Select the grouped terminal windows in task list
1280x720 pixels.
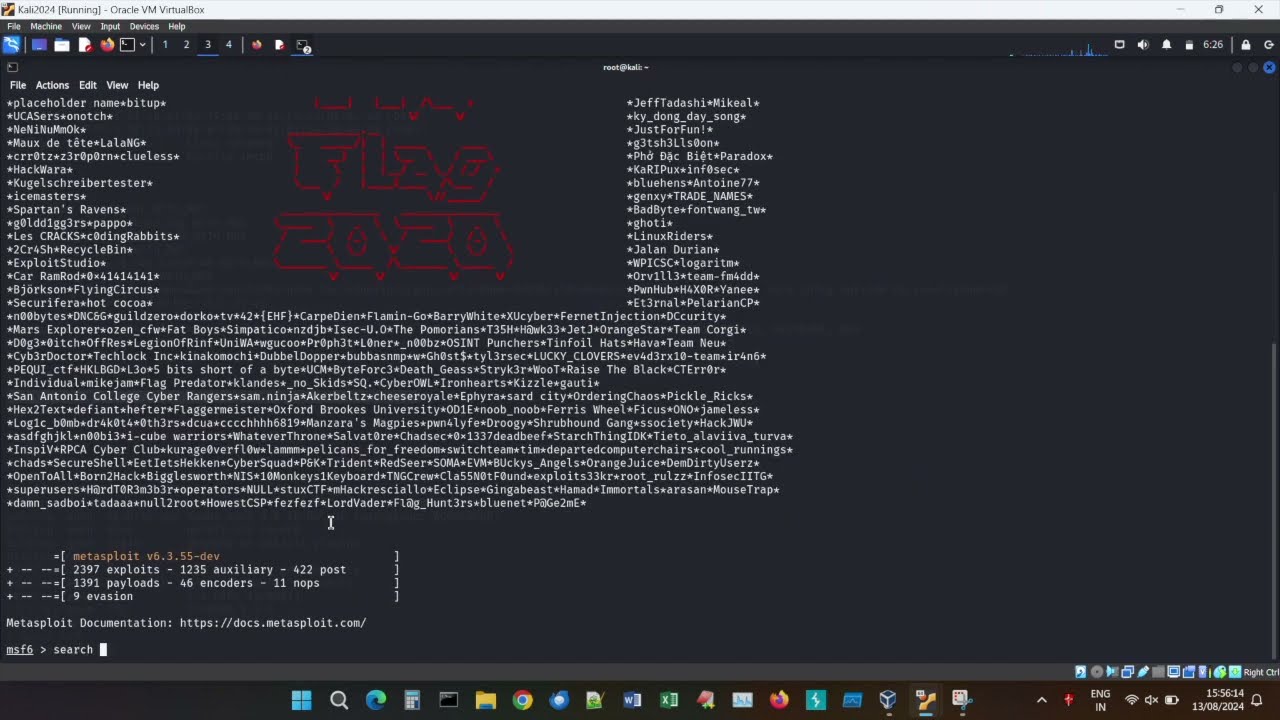303,46
